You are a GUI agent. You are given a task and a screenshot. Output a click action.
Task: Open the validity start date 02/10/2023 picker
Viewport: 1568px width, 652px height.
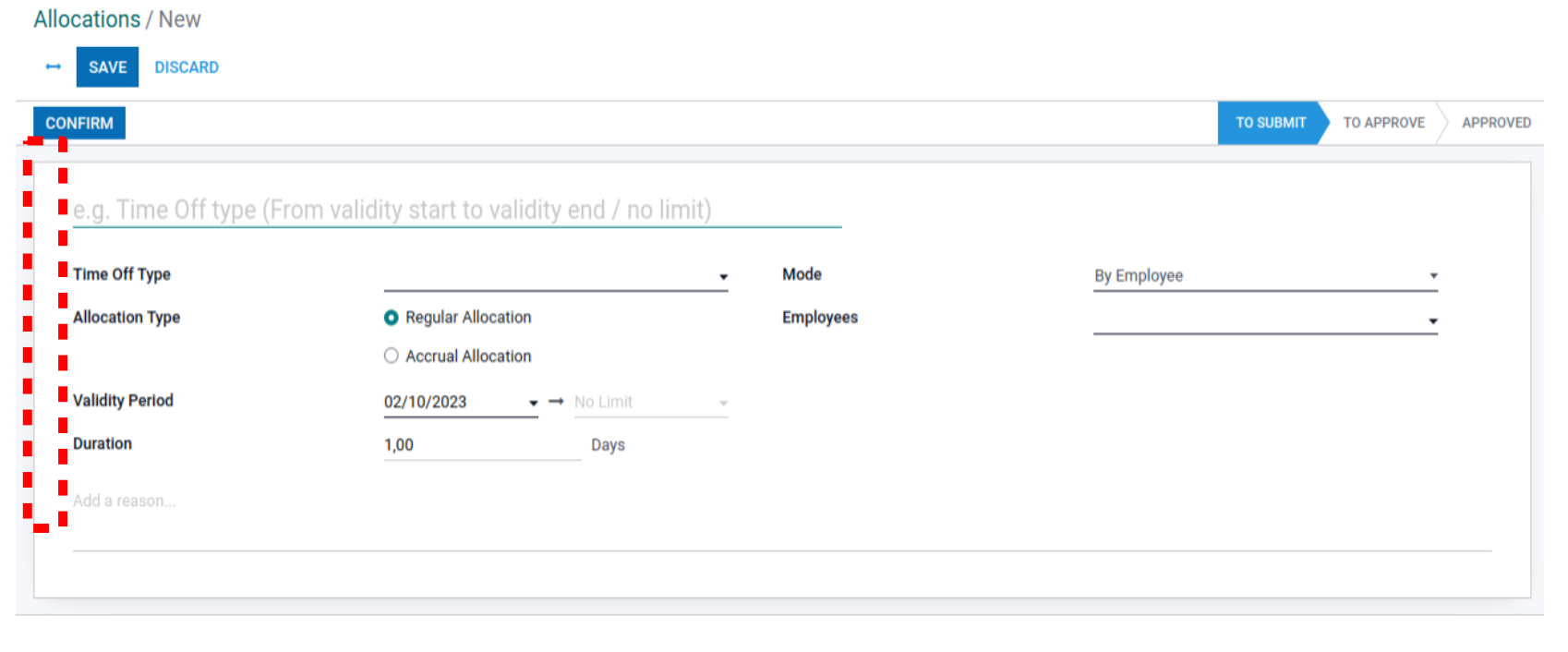(x=459, y=403)
